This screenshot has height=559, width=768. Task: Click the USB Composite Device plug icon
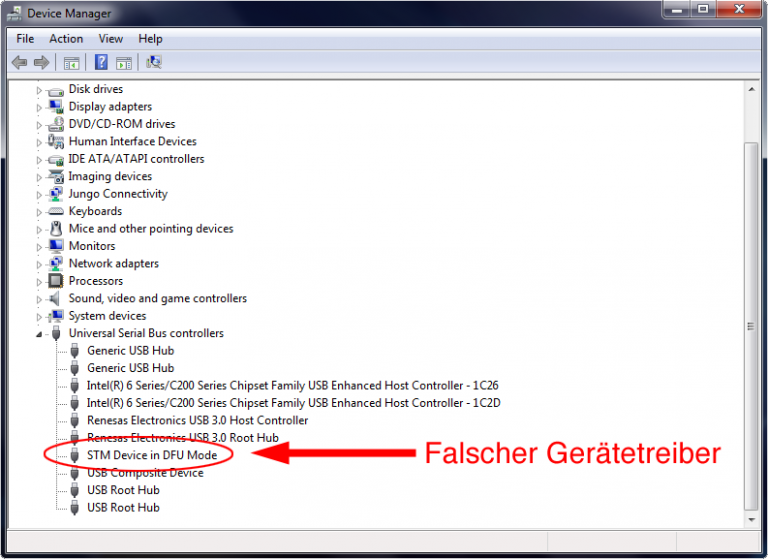(x=74, y=473)
